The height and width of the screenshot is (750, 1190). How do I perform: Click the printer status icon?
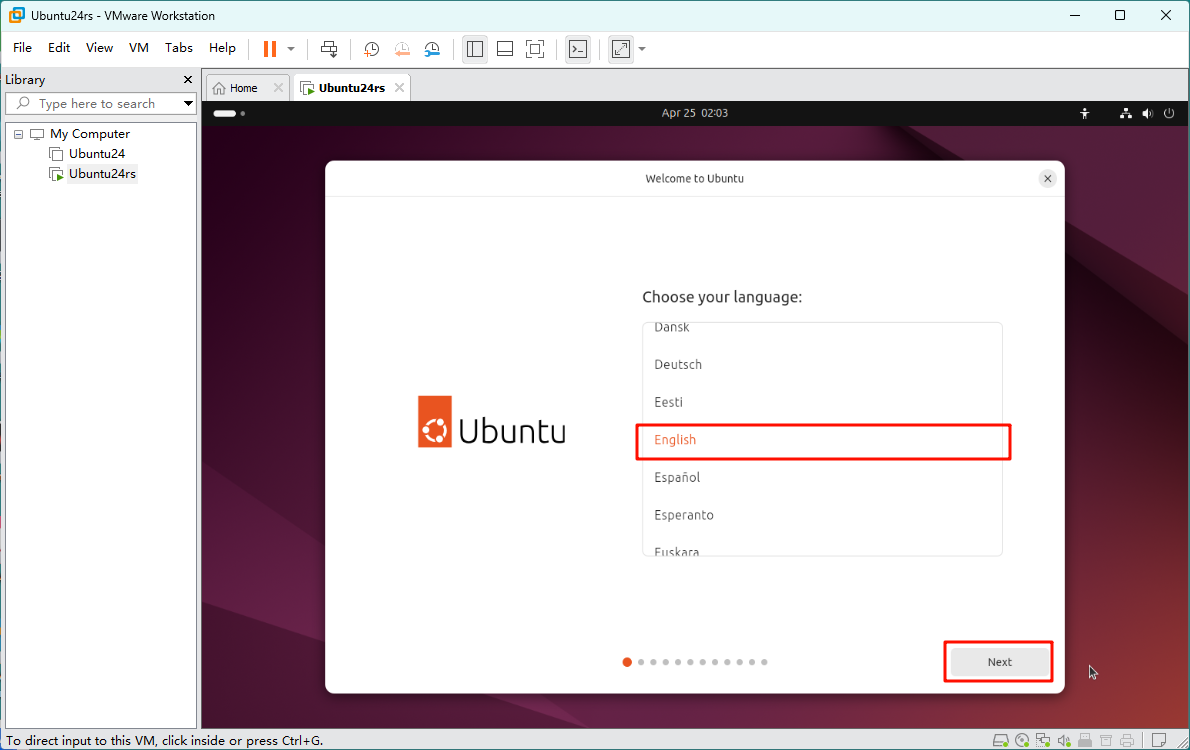tap(1127, 740)
